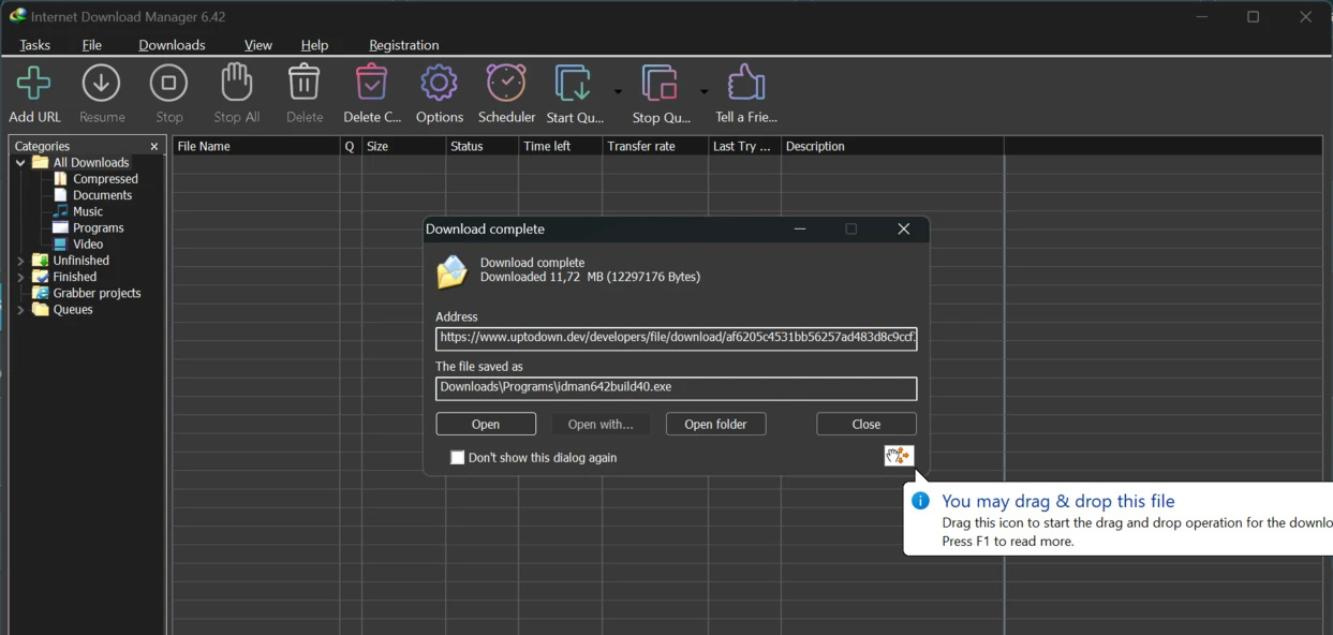
Task: Open the Stop Queue dropdown arrow
Action: point(704,92)
